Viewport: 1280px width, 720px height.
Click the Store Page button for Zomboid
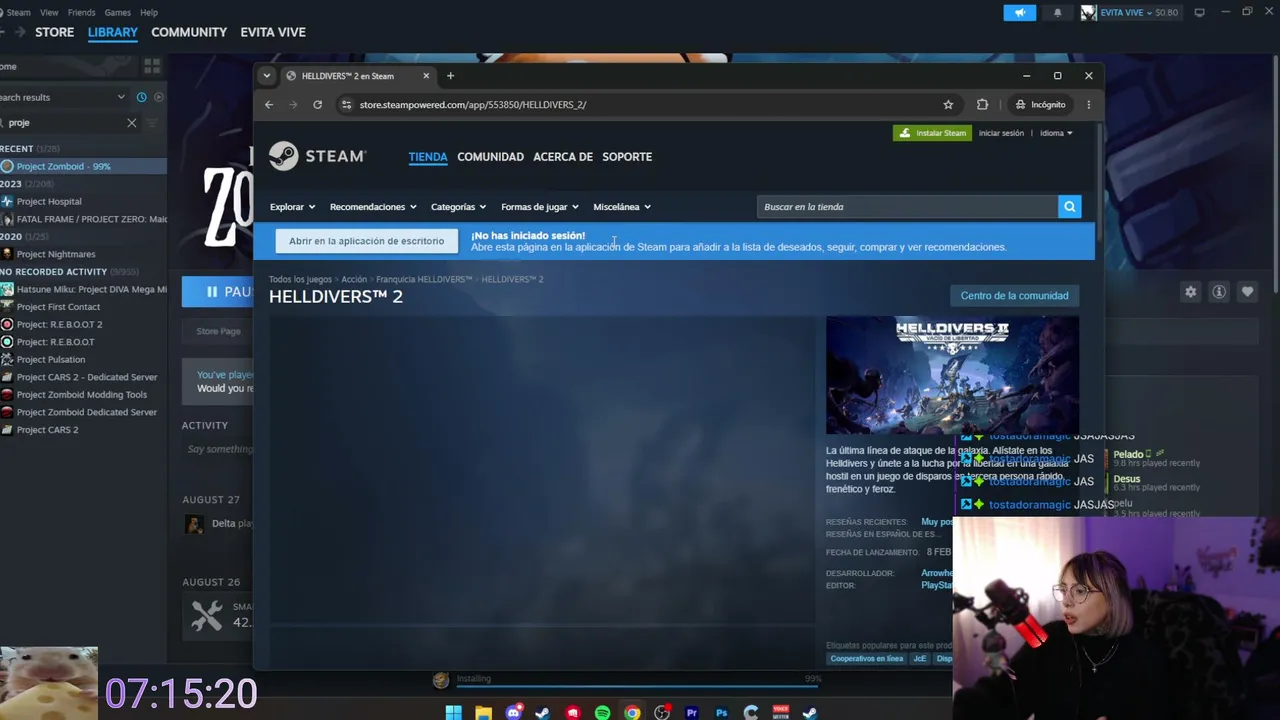tap(218, 331)
